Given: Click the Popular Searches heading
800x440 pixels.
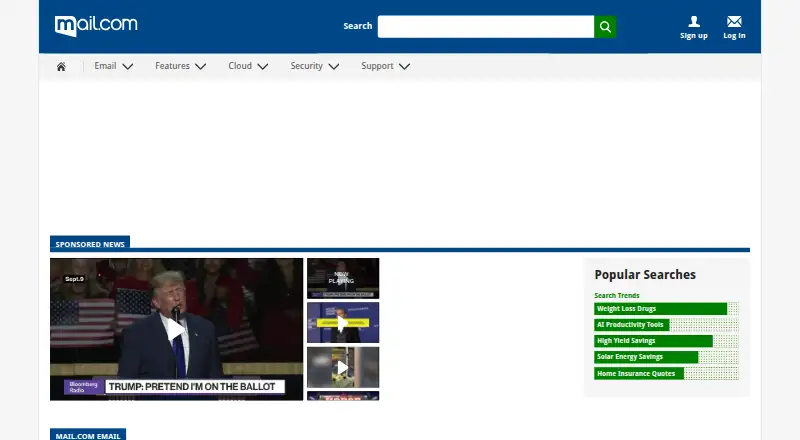Looking at the screenshot, I should tap(645, 275).
